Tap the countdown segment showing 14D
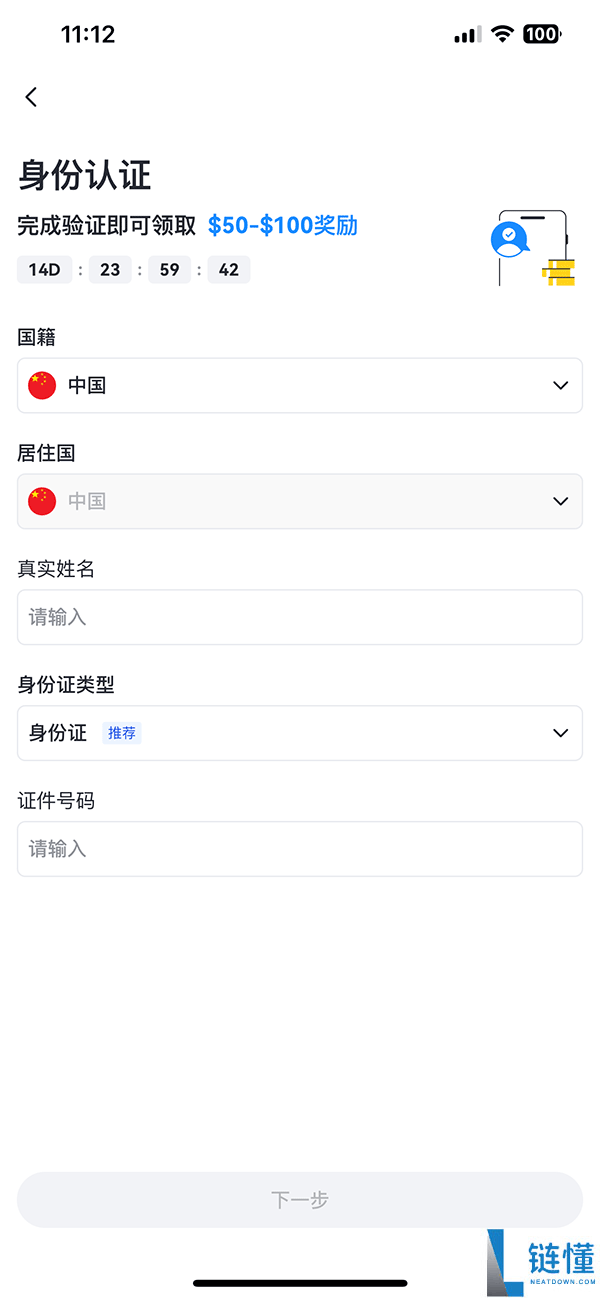 [x=44, y=269]
